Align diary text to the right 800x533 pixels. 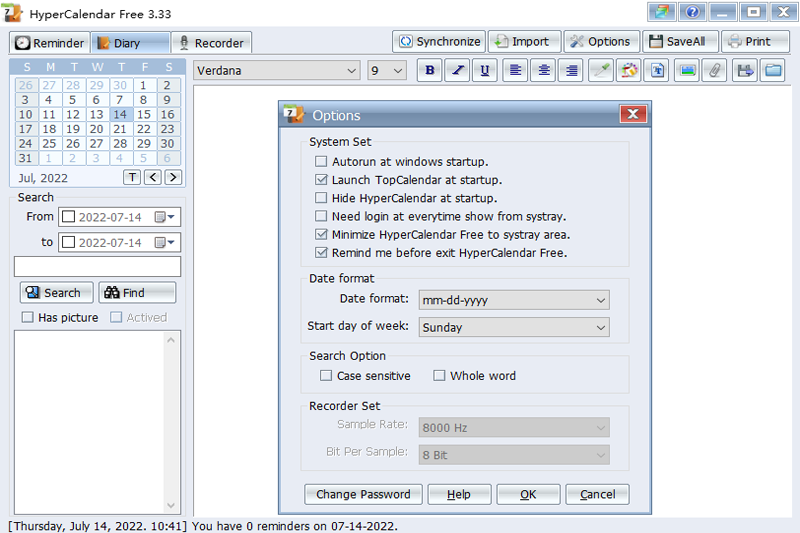572,70
